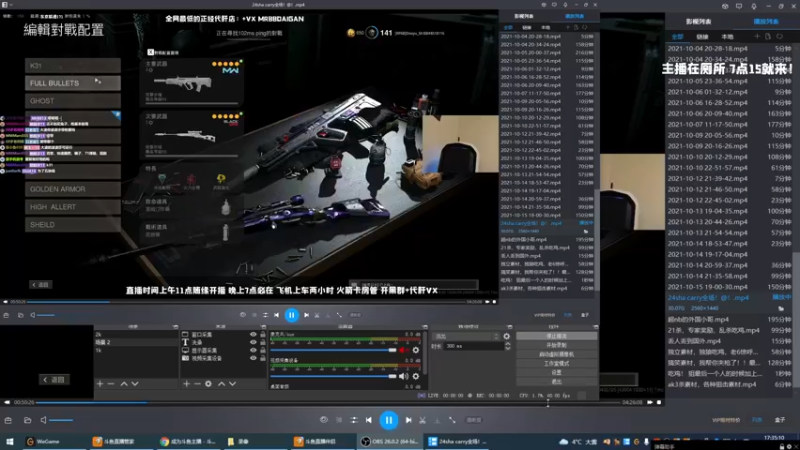Switch to the 影视列表 tab in the right panel
The height and width of the screenshot is (450, 800).
click(698, 21)
